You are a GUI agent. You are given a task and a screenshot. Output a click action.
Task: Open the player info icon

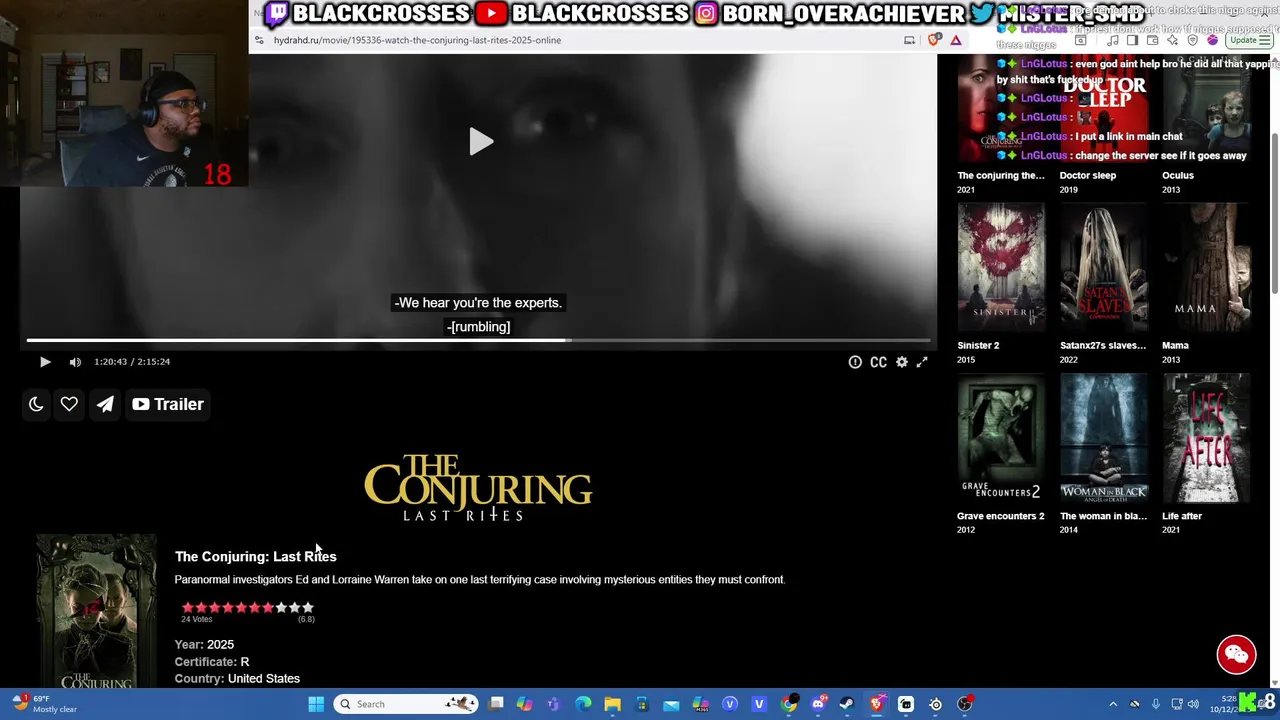point(855,362)
